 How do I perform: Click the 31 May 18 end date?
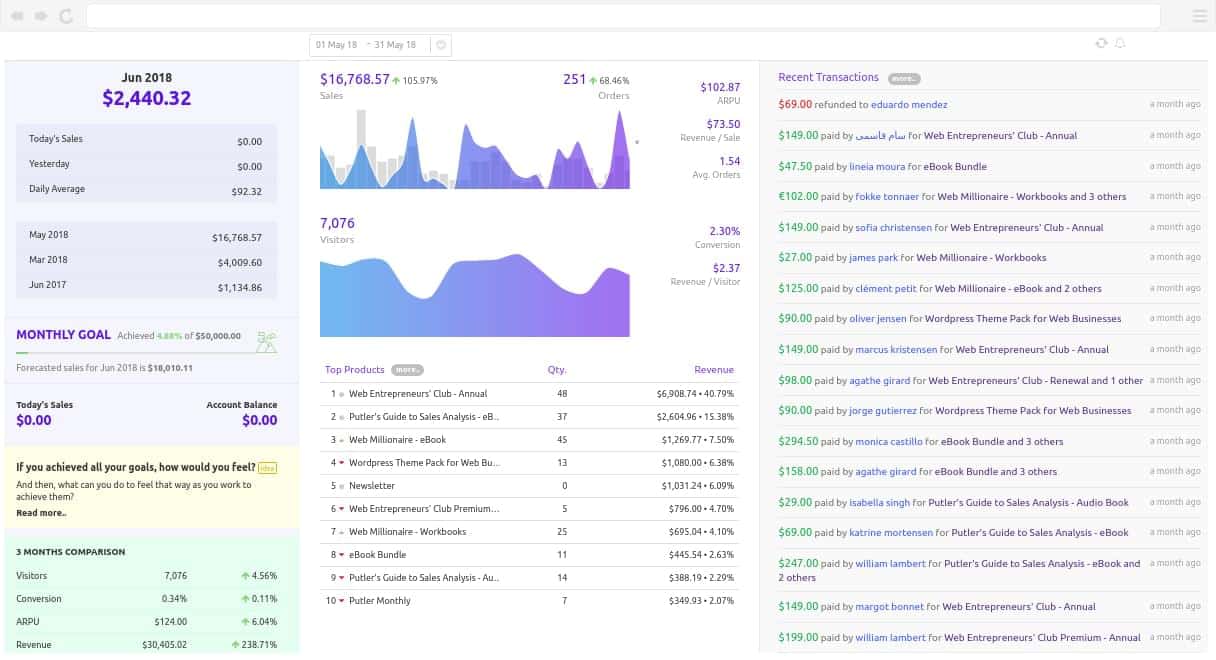coord(395,45)
